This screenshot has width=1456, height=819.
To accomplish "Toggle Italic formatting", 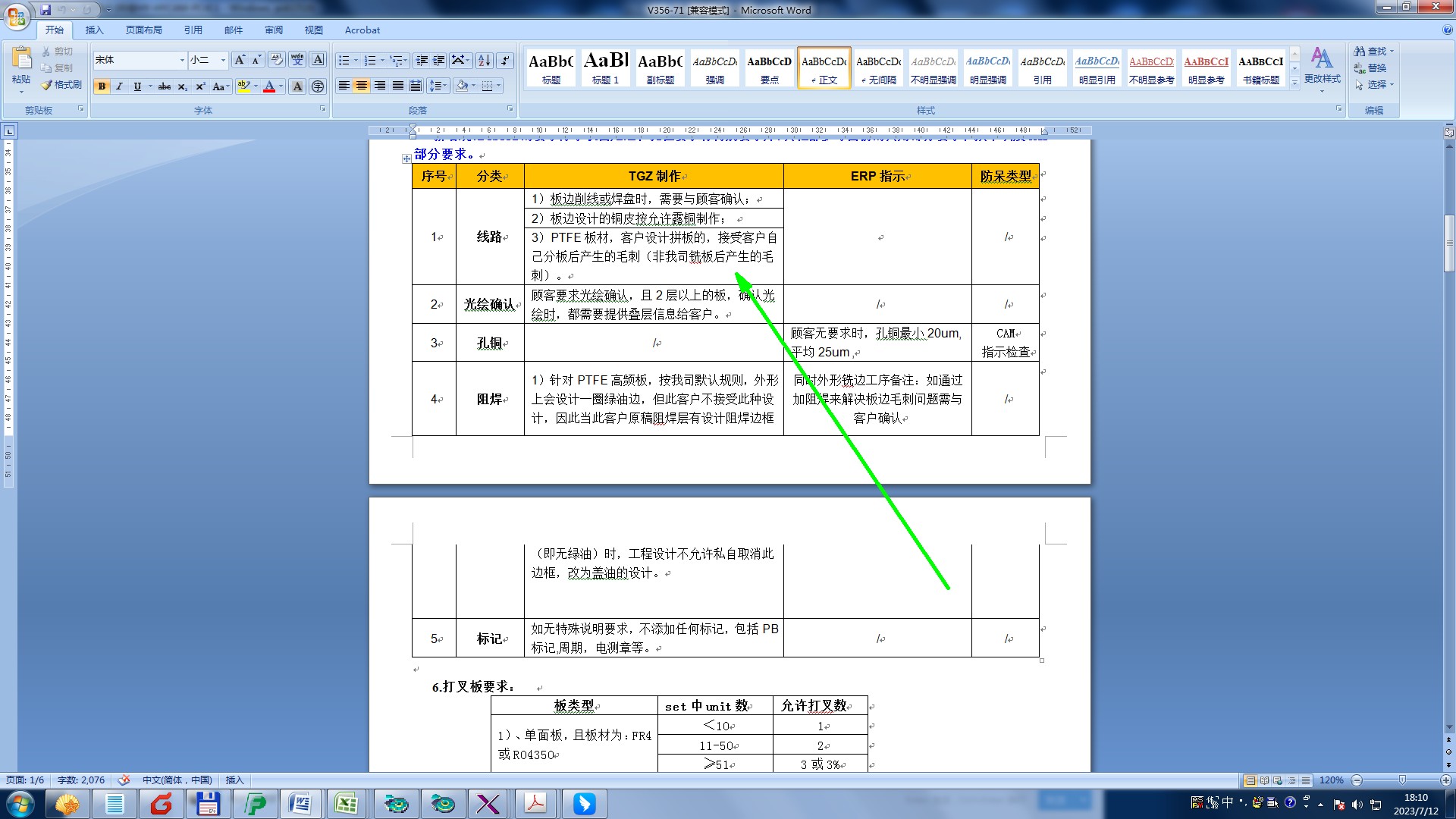I will [x=119, y=86].
